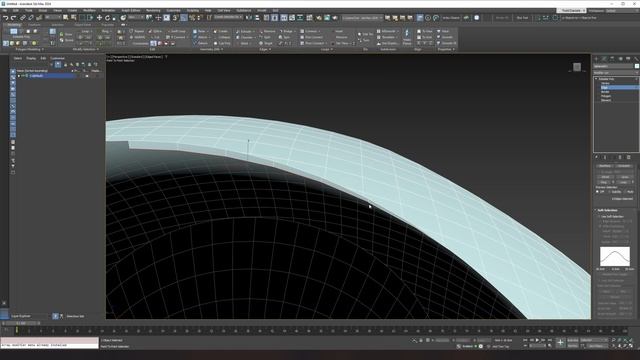Select Preview Selection Off radio button
This screenshot has width=640, height=360.
click(x=598, y=191)
